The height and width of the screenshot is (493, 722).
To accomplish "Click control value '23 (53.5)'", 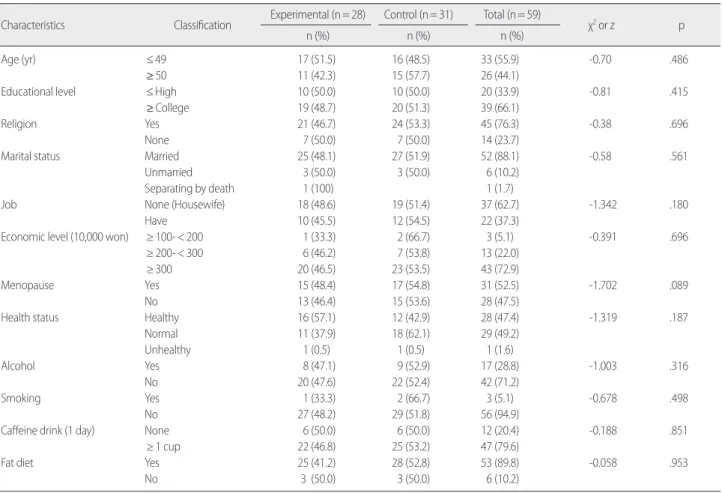I will coord(411,269).
